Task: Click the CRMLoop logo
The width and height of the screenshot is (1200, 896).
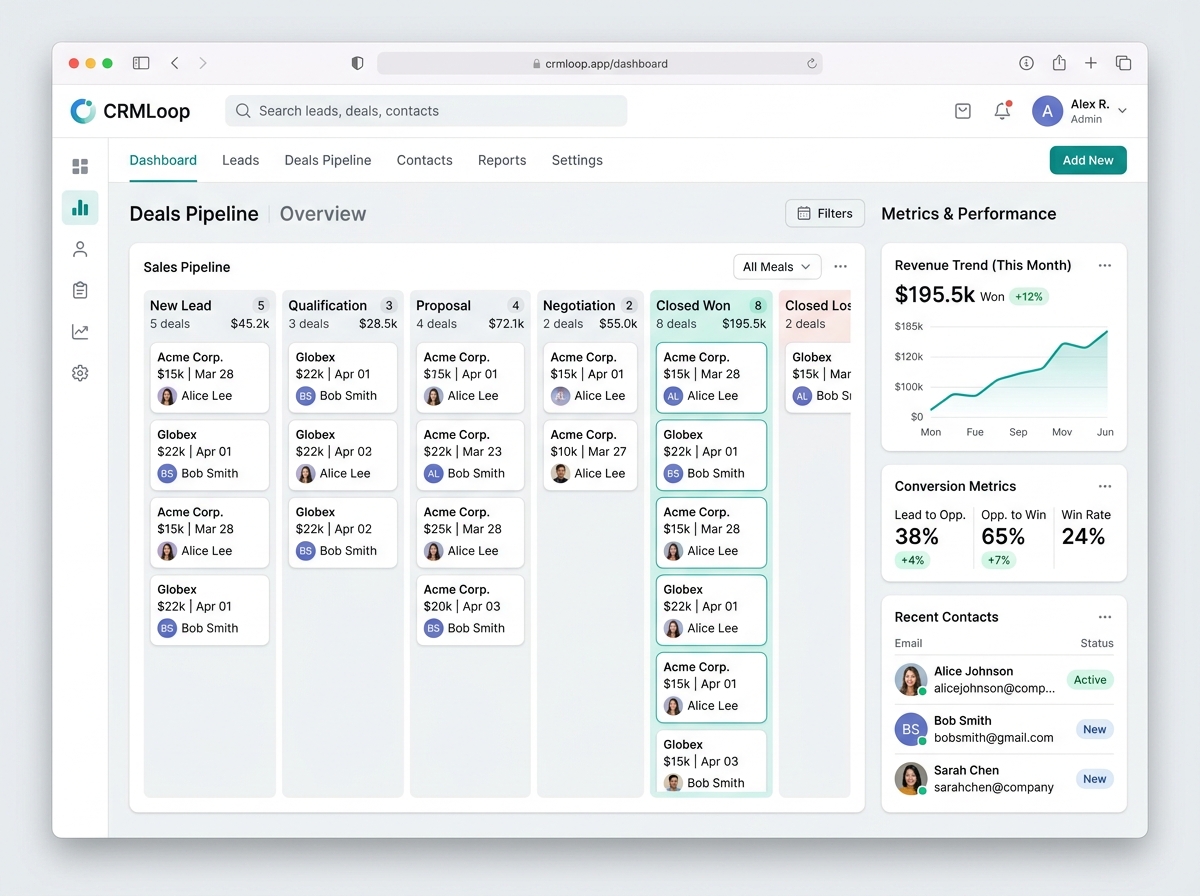Action: (x=130, y=111)
